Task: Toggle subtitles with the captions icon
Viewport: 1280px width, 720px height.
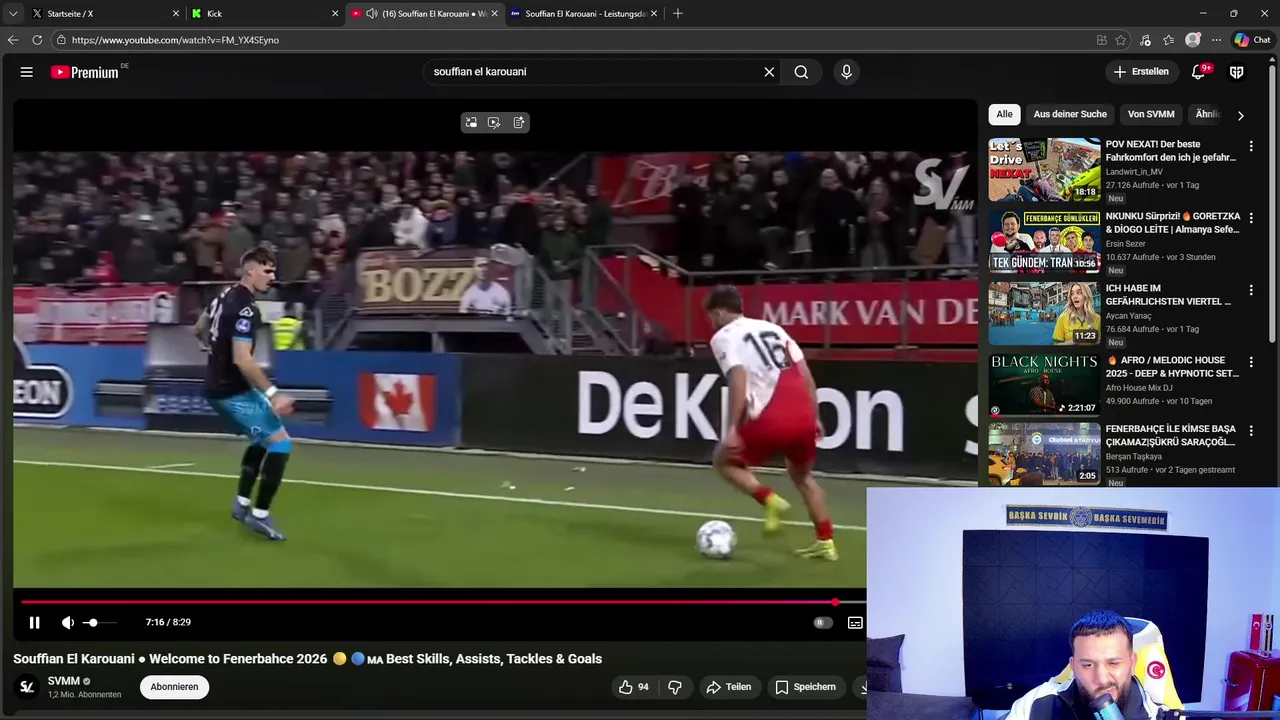Action: click(x=855, y=622)
